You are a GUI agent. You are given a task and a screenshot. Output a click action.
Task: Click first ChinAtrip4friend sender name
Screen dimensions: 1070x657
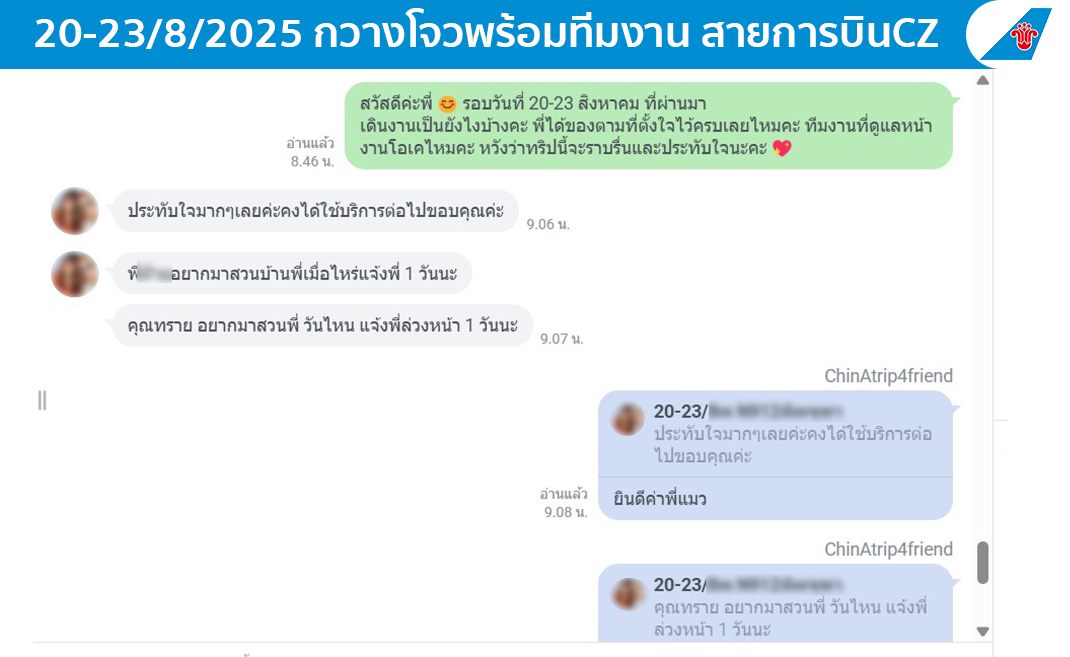click(888, 376)
